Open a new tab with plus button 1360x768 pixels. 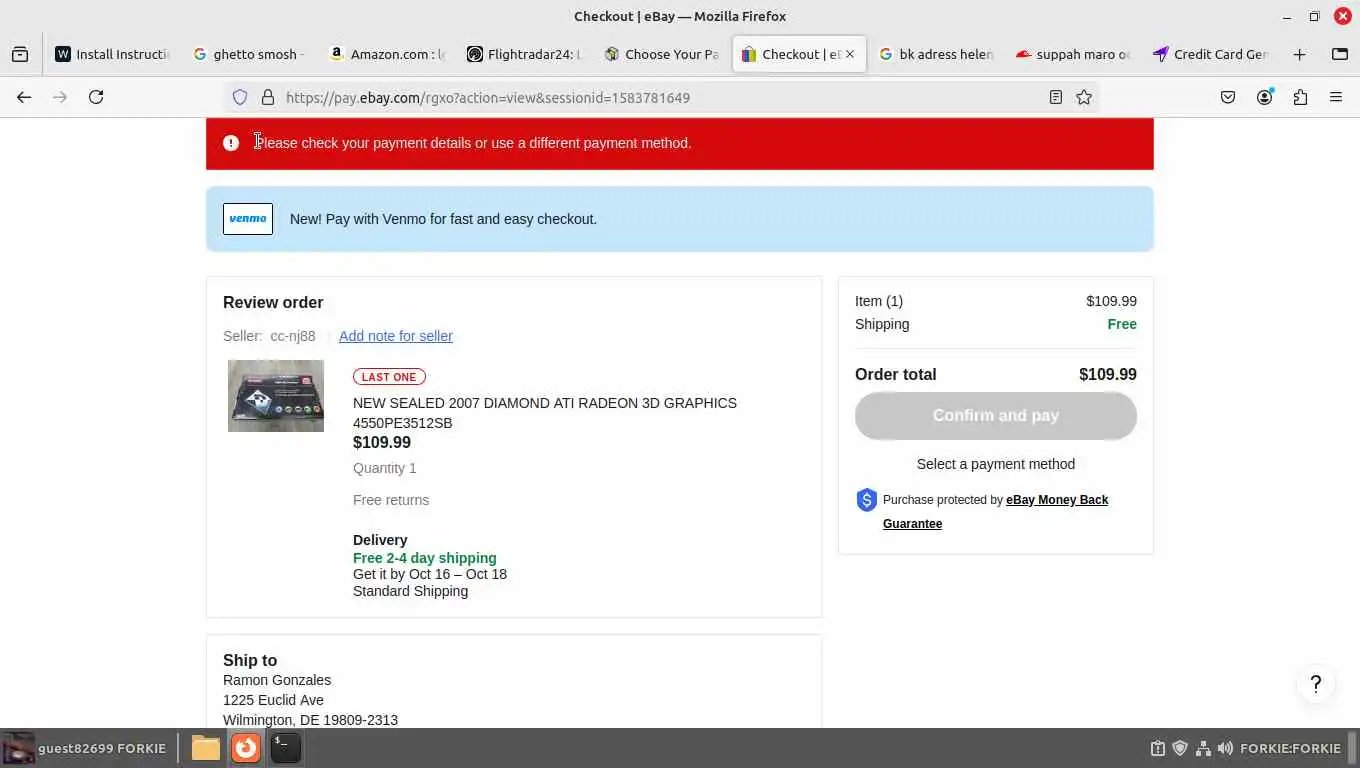click(1299, 54)
